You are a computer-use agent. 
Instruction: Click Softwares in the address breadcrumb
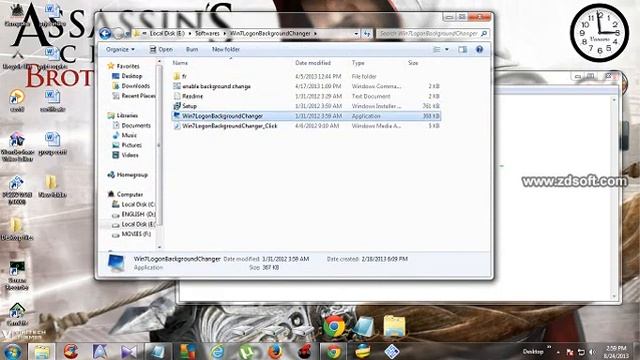[x=207, y=33]
